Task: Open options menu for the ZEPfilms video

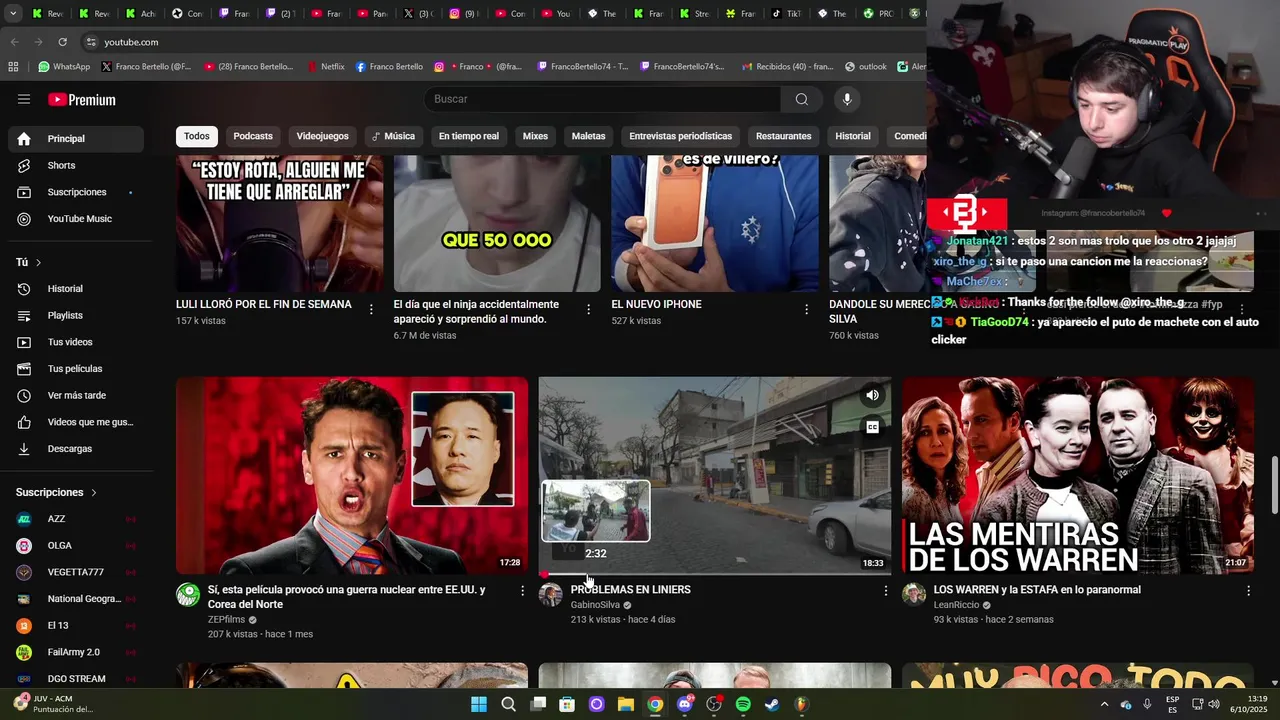Action: [x=522, y=591]
